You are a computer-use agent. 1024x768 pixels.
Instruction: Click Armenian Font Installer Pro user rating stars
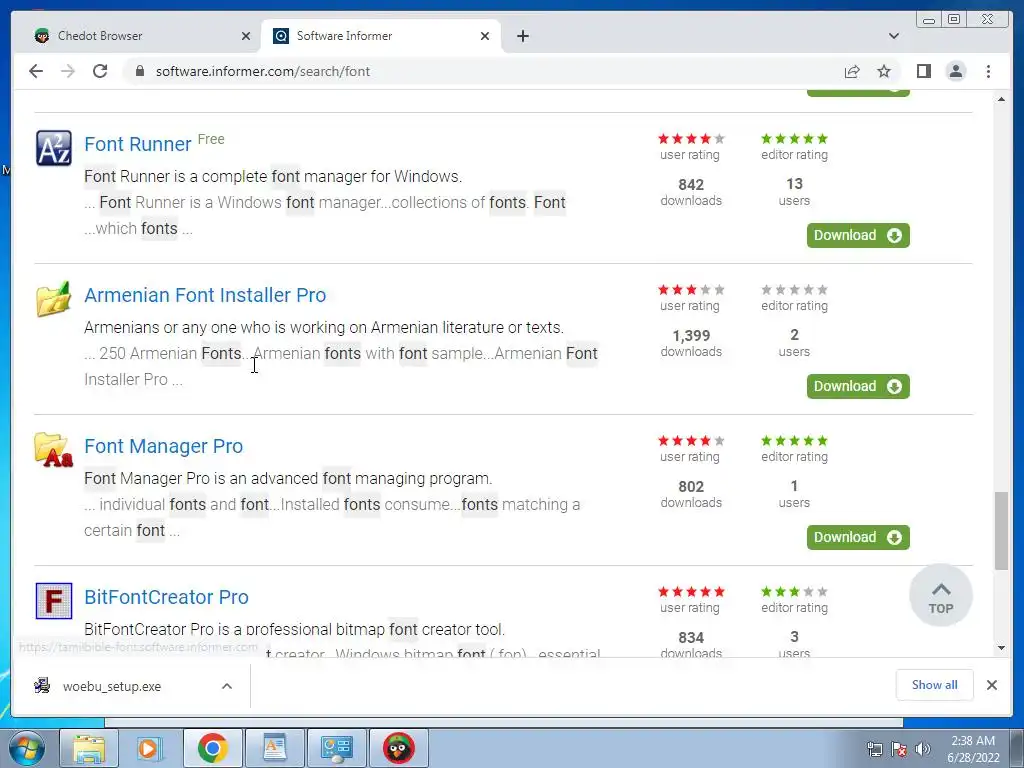691,289
